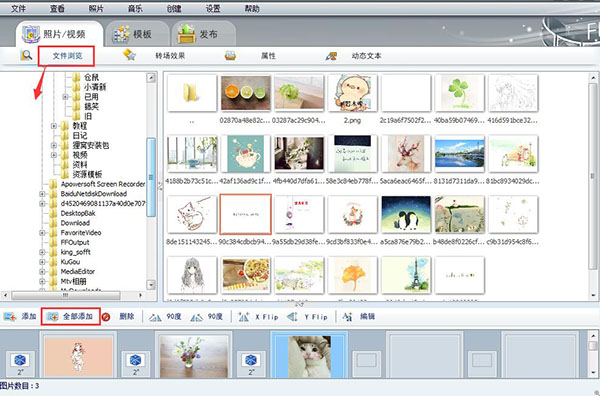Expand the KuGou folder node

(x=42, y=262)
